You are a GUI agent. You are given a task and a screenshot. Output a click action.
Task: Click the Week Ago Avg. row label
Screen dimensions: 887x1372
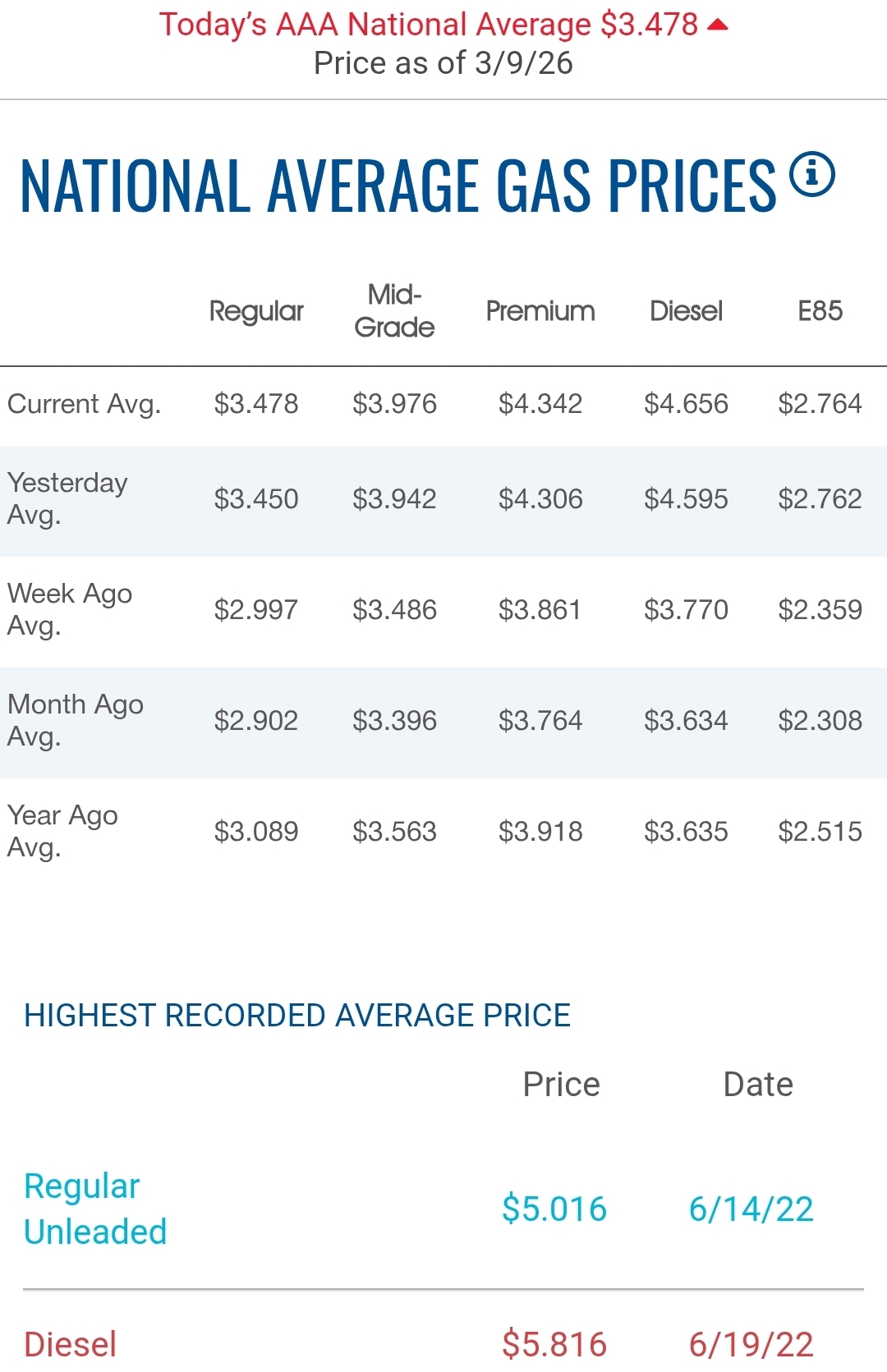70,609
